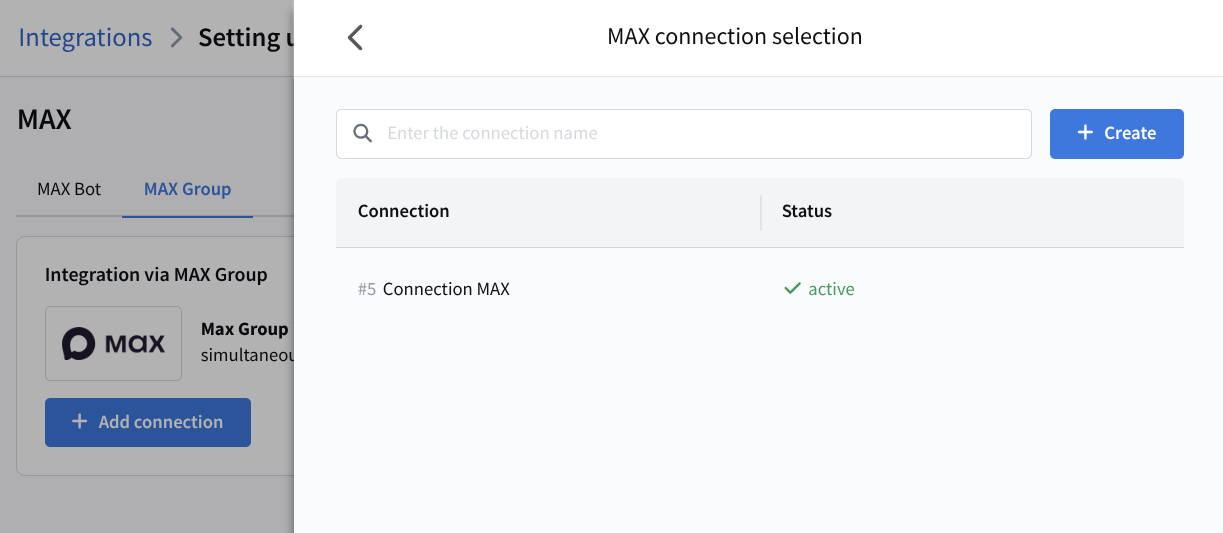Click the MAX connection selection title
Screen dimensions: 1223x533
click(734, 37)
